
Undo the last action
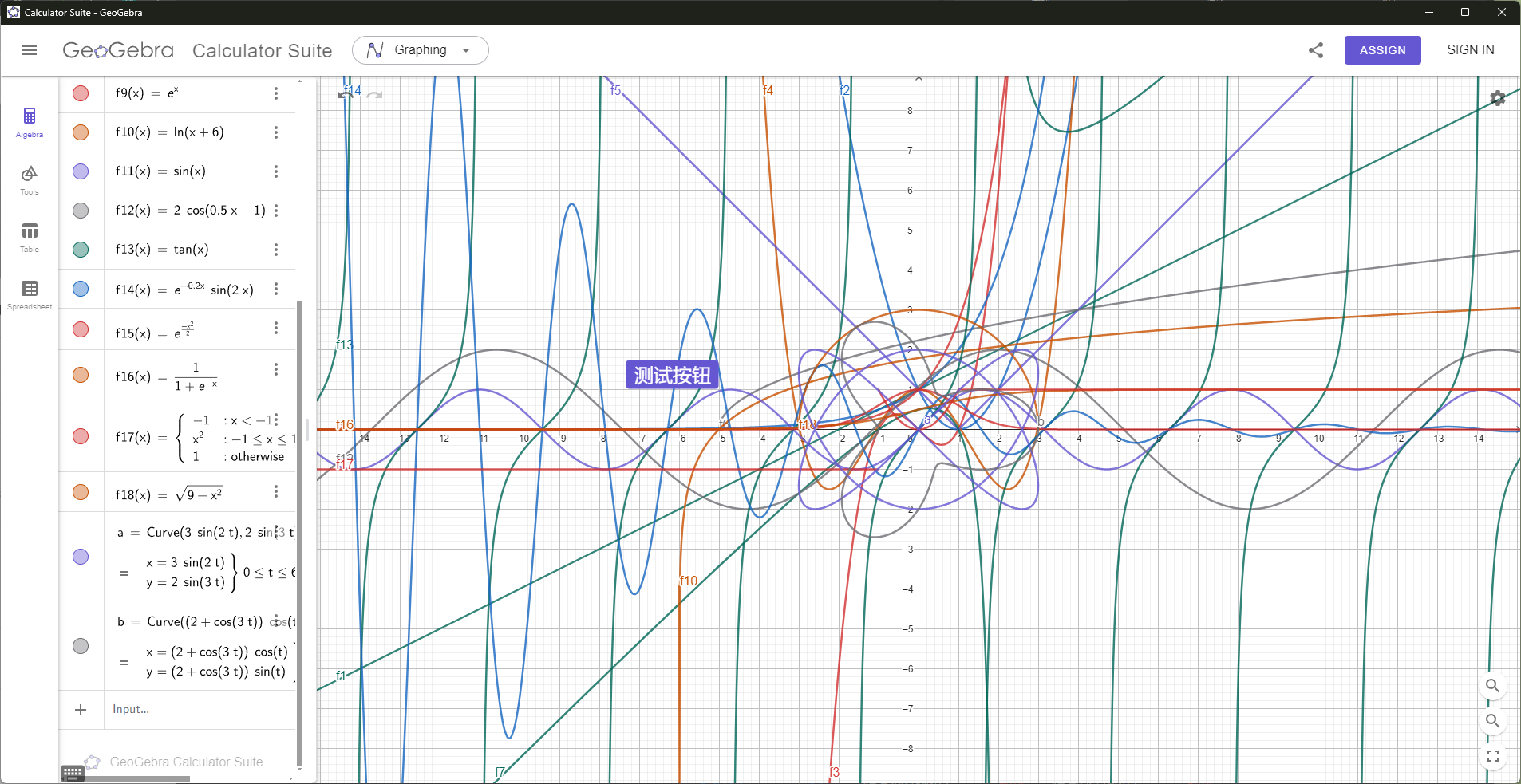point(346,94)
